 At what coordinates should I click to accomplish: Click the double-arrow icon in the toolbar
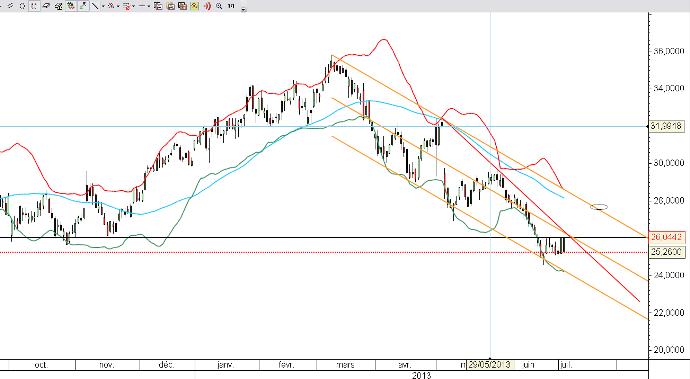pyautogui.click(x=10, y=6)
